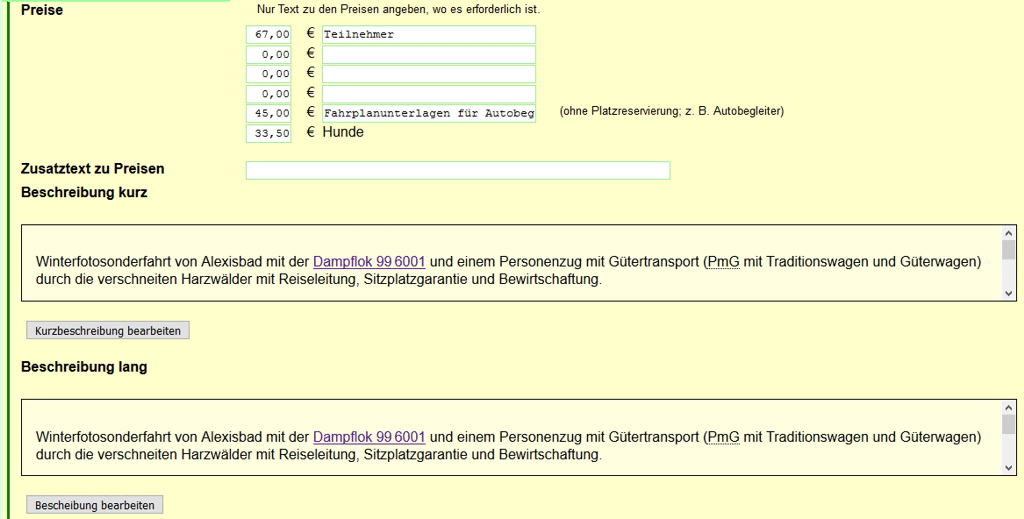The image size is (1024, 519).
Task: Click scroll-up arrow in Beschreibung kurz box
Action: pos(1008,232)
